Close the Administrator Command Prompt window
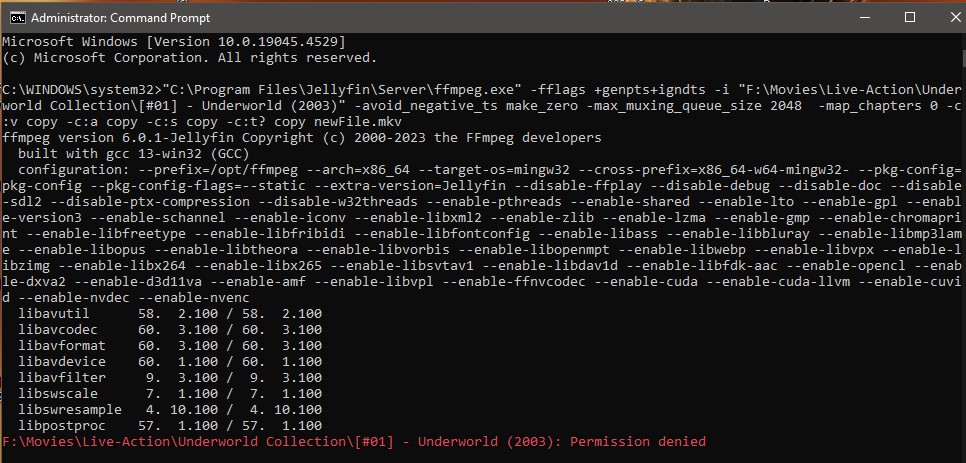 (956, 18)
